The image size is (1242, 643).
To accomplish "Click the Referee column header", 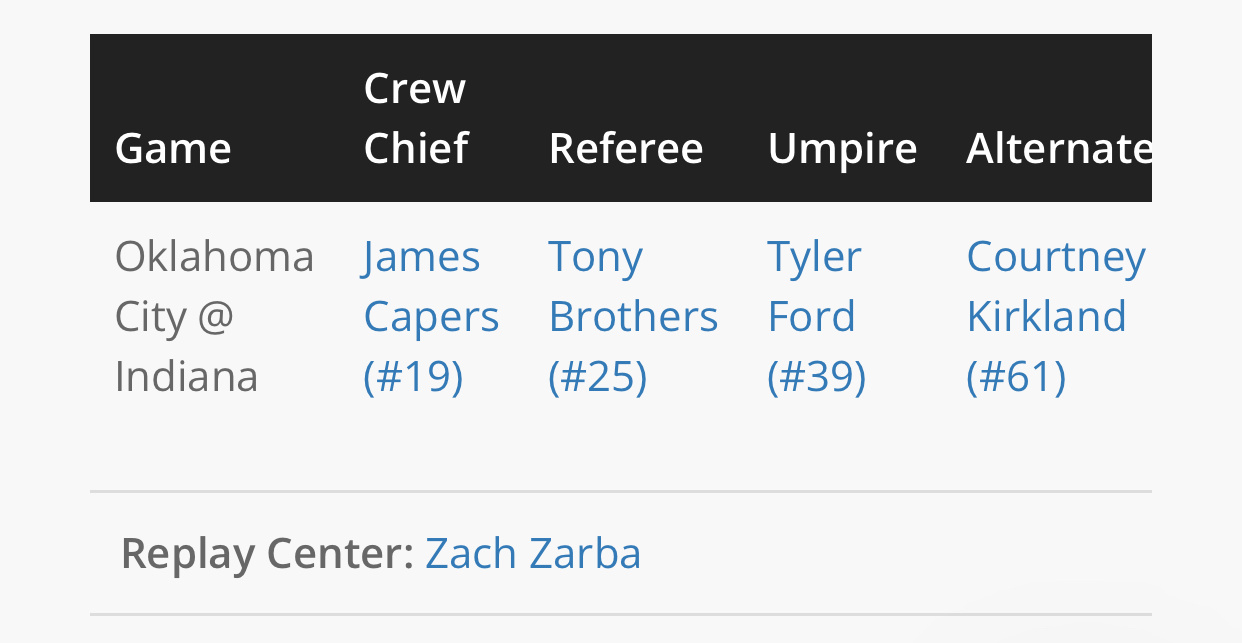I will [626, 149].
